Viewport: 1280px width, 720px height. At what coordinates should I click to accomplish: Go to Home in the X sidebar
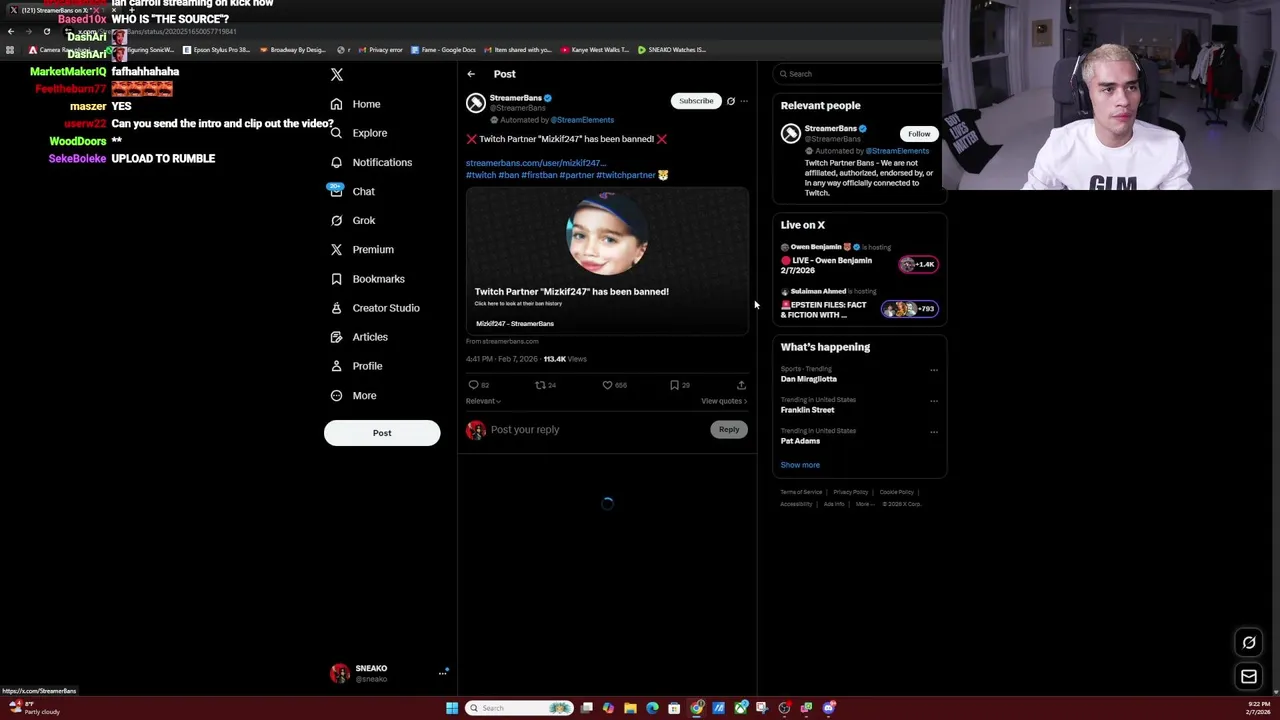click(x=355, y=104)
